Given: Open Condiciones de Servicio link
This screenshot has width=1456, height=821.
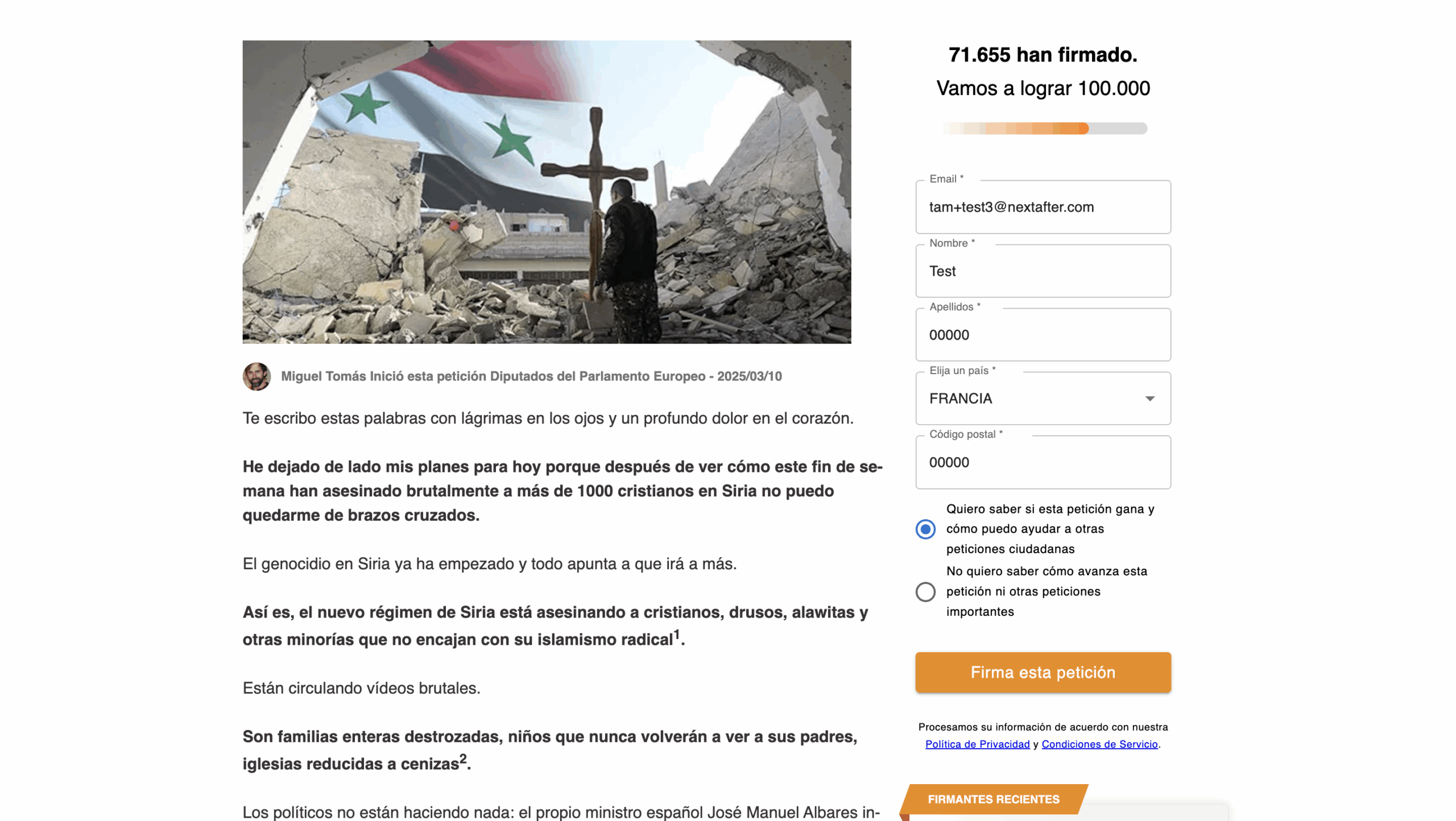Looking at the screenshot, I should point(1099,744).
